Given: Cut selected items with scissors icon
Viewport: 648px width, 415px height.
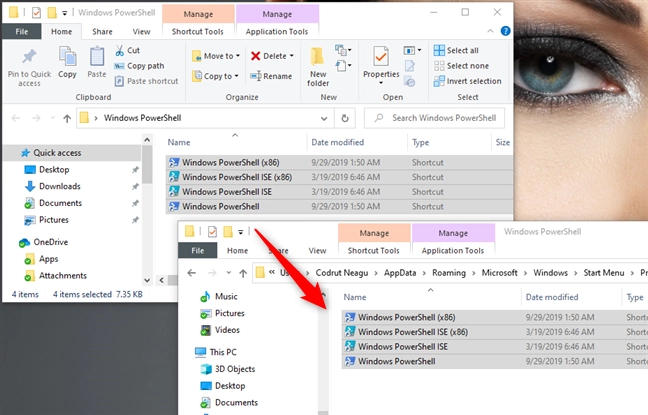Looking at the screenshot, I should (119, 50).
